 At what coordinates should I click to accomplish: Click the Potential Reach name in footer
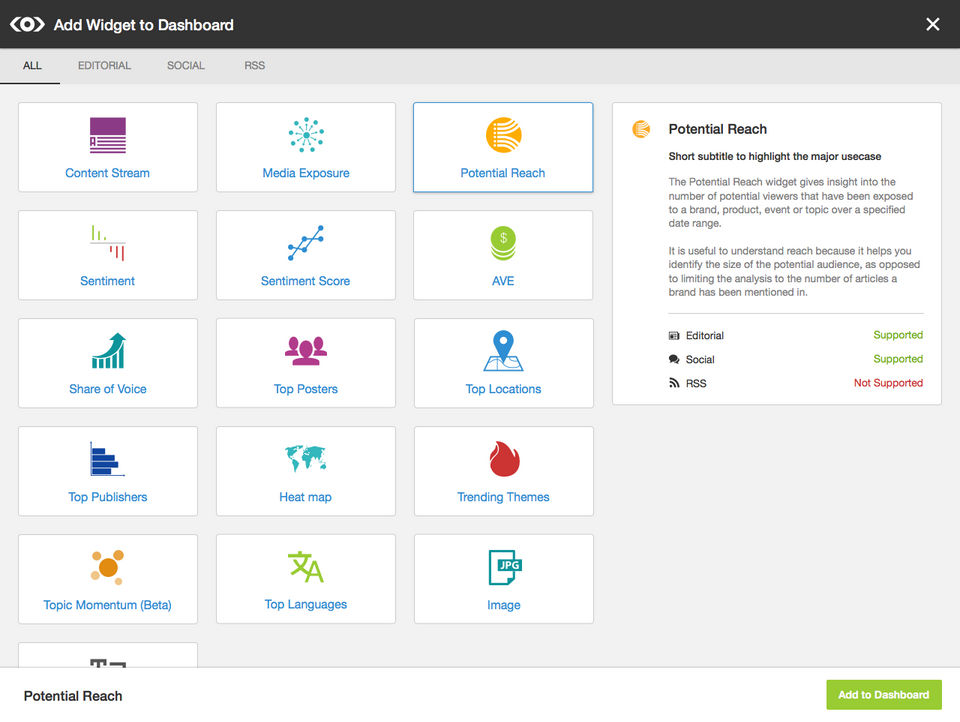pyautogui.click(x=73, y=696)
